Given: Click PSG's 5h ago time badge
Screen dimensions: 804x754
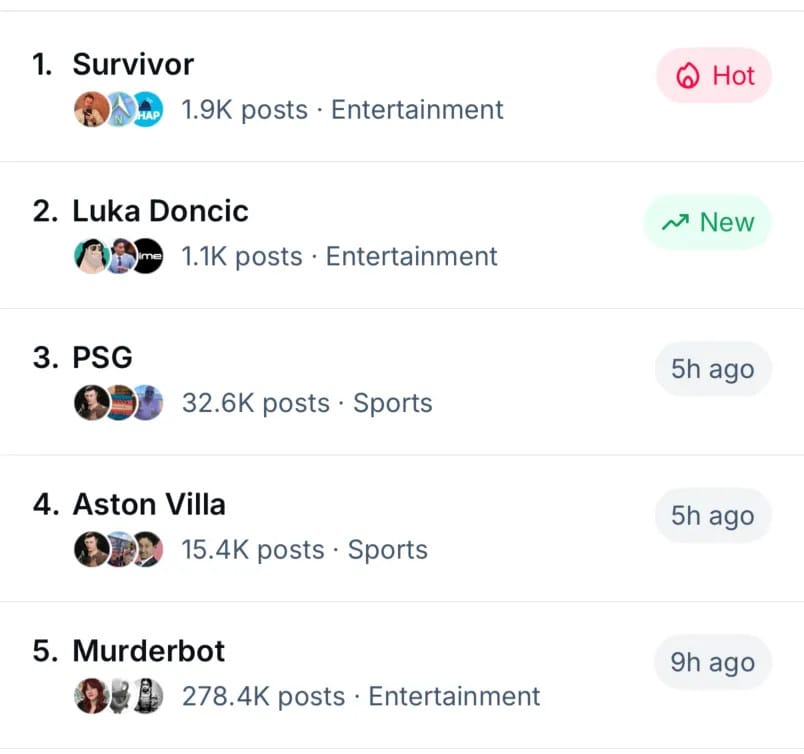Looking at the screenshot, I should [712, 369].
